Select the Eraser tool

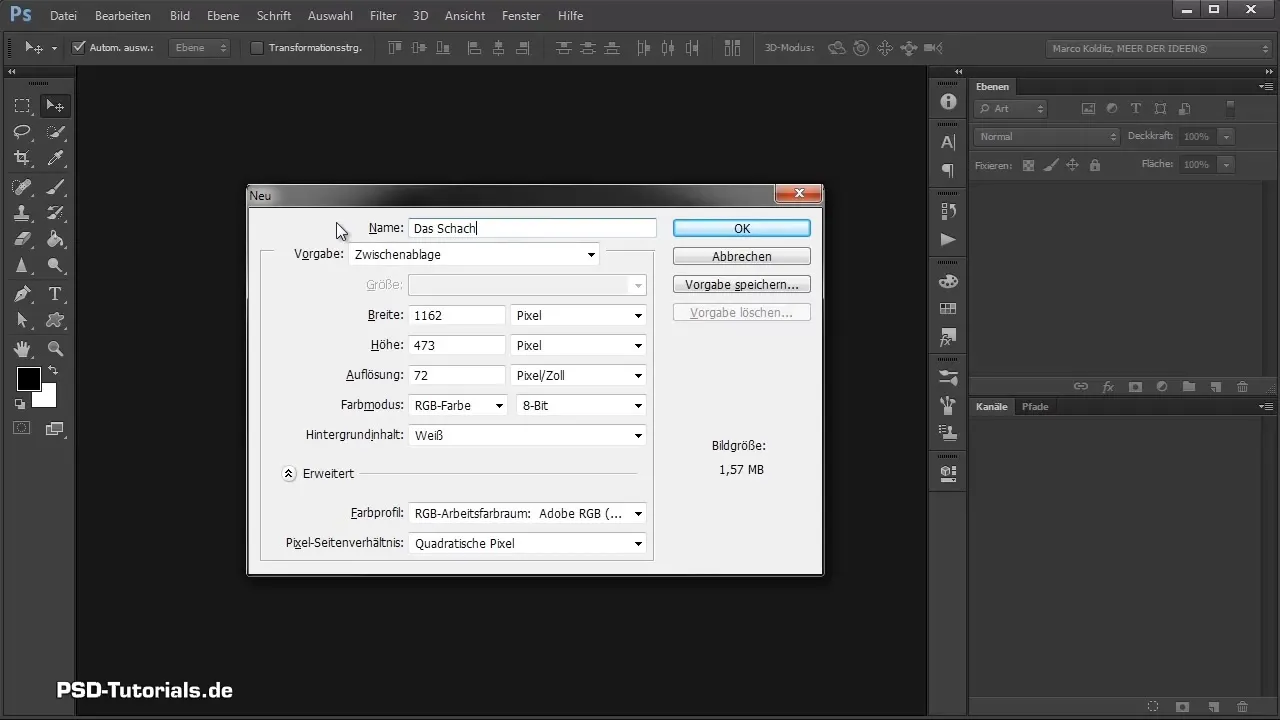(22, 239)
